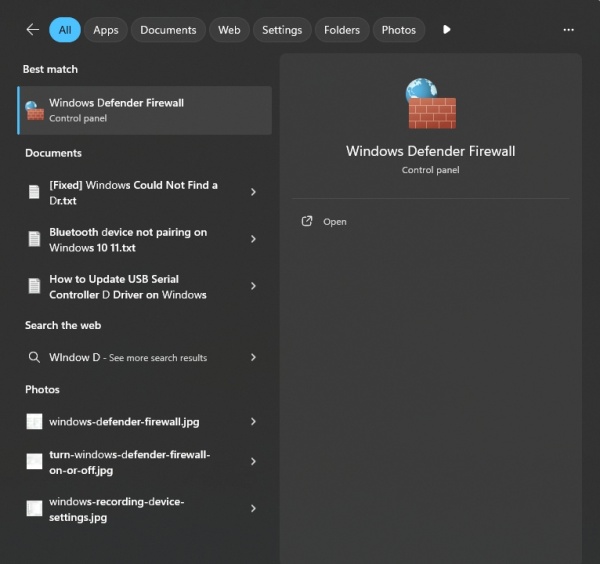Screen dimensions: 600x564
Task: Click the Open external-link icon
Action: [x=307, y=221]
